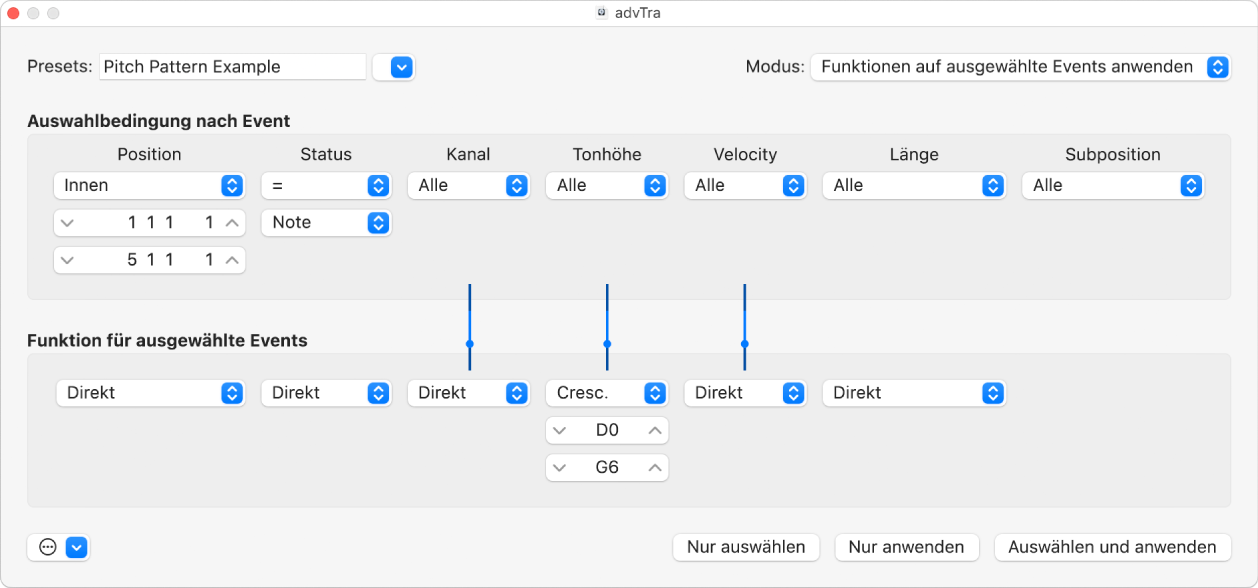This screenshot has height=588, width=1258.
Task: Open the Kanal condition menu set to Alle
Action: click(x=468, y=185)
